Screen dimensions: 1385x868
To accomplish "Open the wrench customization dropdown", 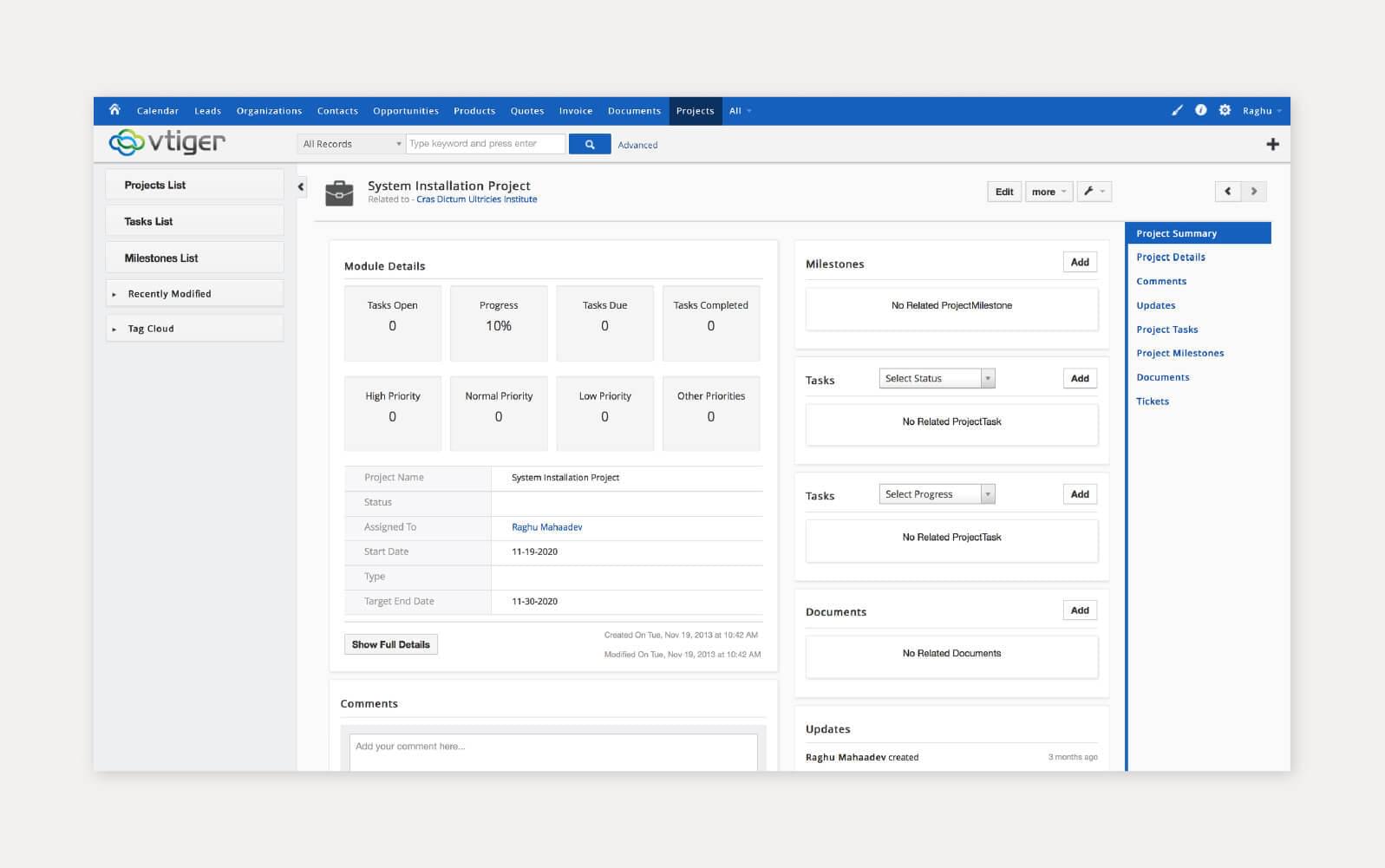I will (1094, 192).
